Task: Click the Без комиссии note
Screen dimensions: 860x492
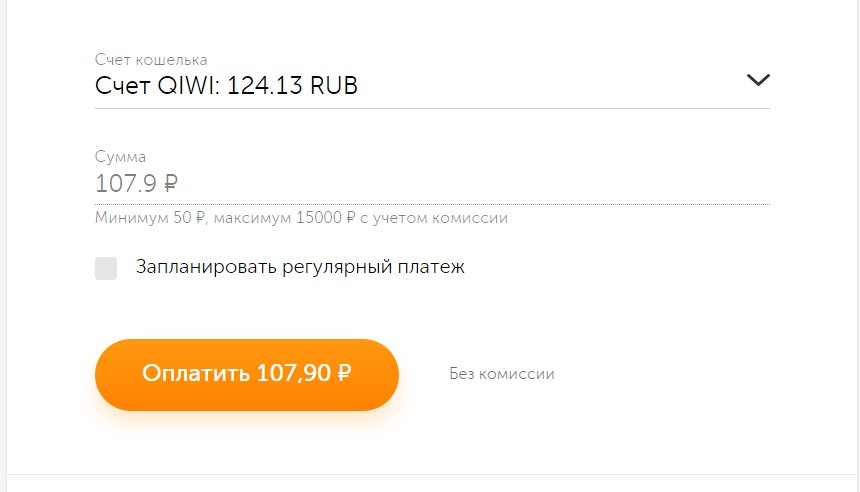Action: point(502,374)
